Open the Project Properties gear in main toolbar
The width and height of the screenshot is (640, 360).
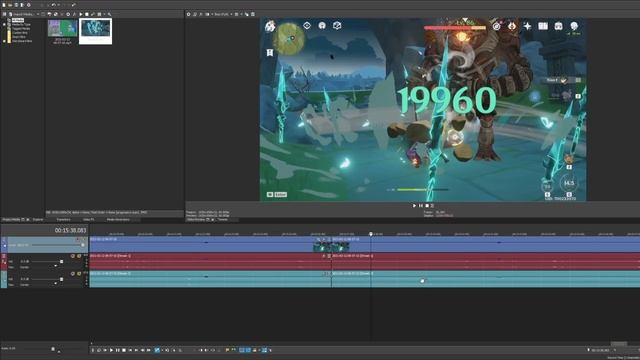[29, 5]
